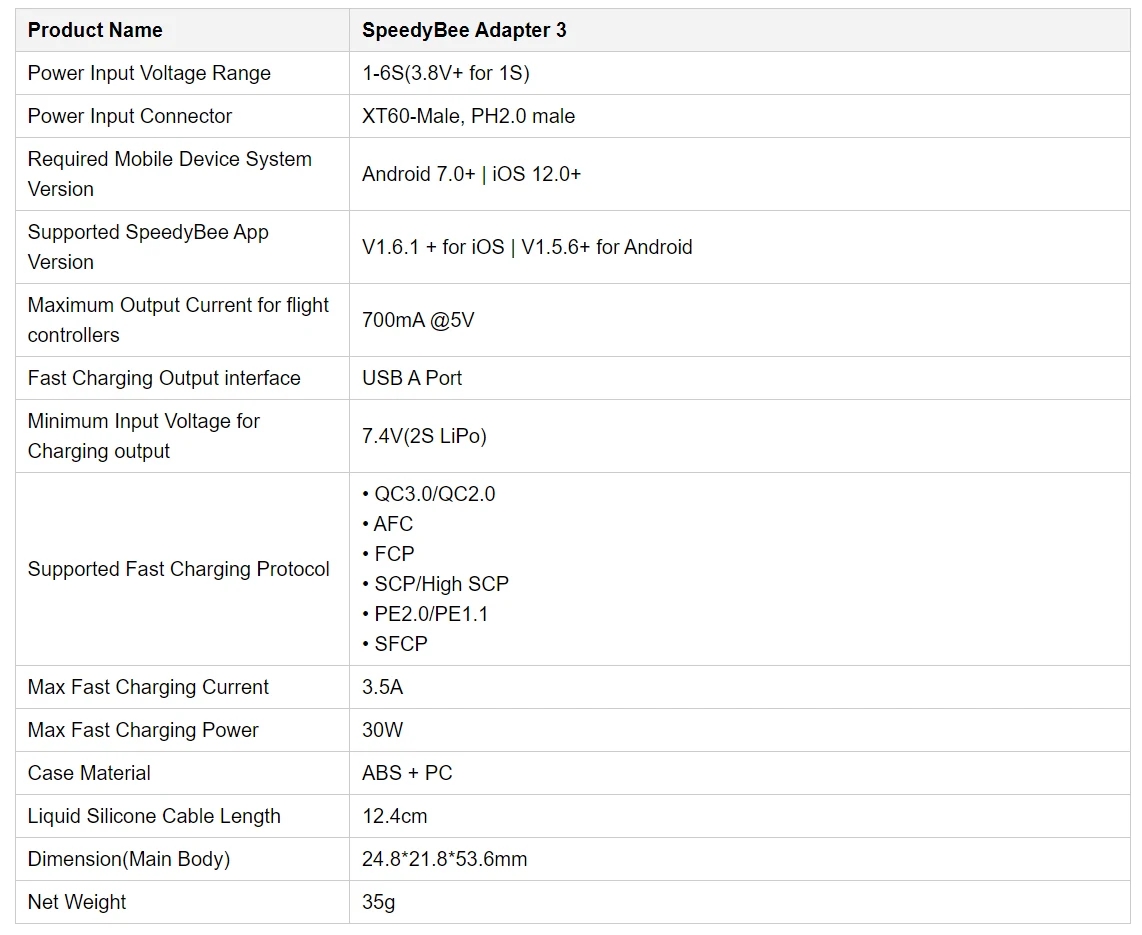Click the '35g' net weight value
The image size is (1142, 935).
coord(378,902)
